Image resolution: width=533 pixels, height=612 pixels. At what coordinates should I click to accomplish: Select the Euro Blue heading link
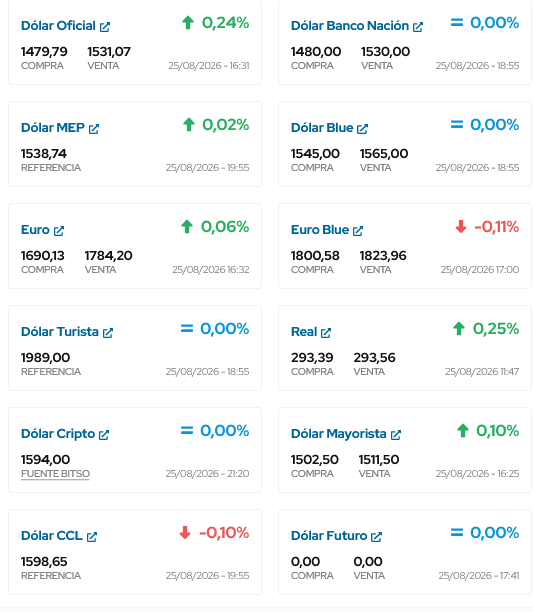coord(320,230)
